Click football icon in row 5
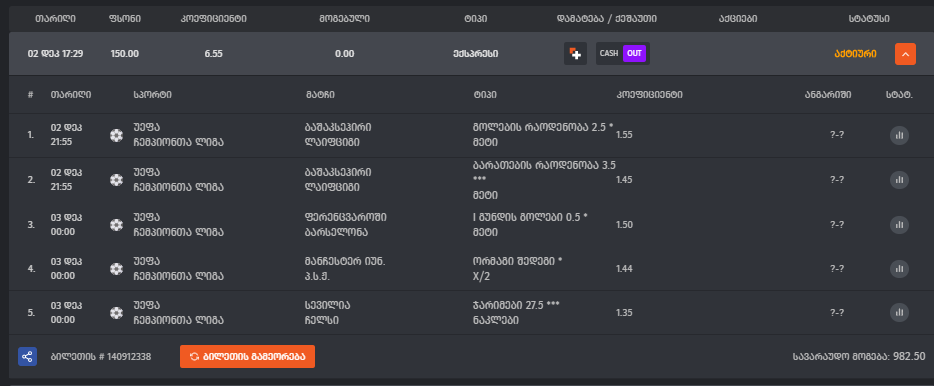This screenshot has width=934, height=386. click(x=116, y=312)
